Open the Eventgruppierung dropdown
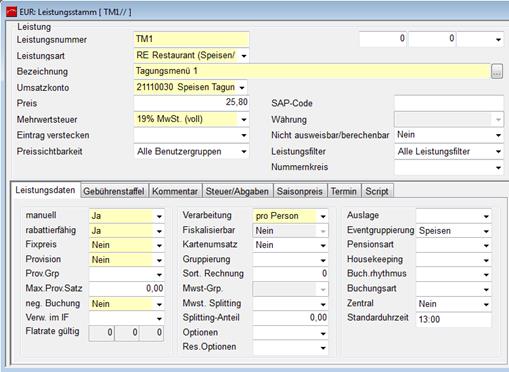 [x=486, y=231]
